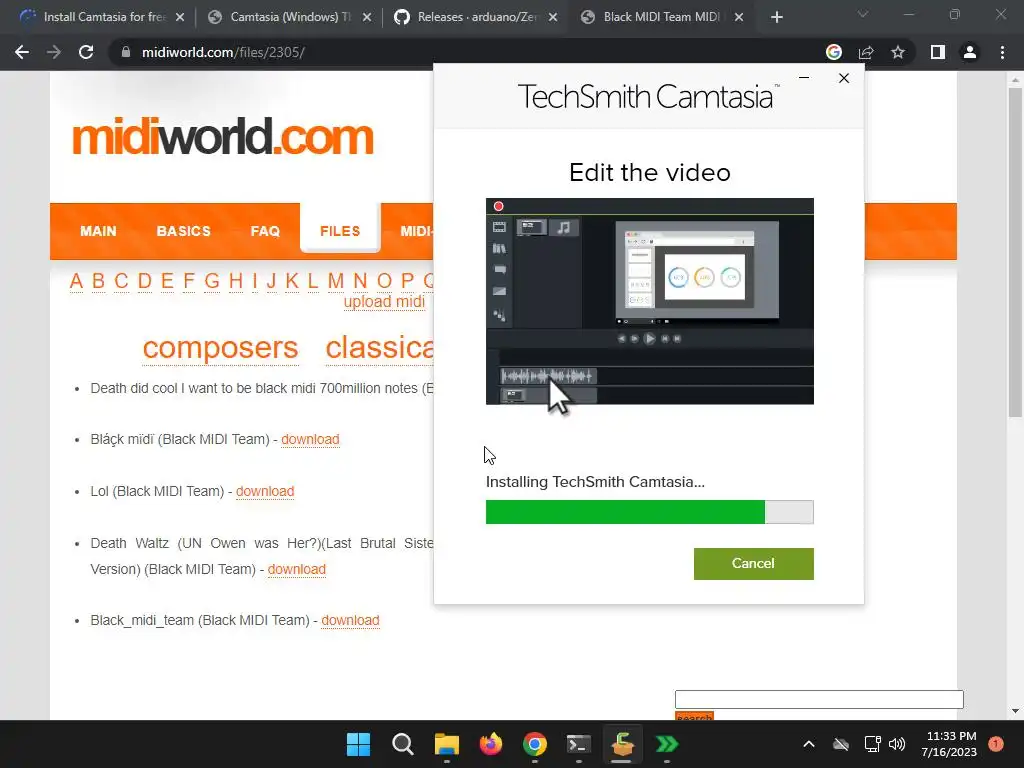The image size is (1024, 768).
Task: Switch to Releases arduano GitHub tab
Action: (475, 17)
